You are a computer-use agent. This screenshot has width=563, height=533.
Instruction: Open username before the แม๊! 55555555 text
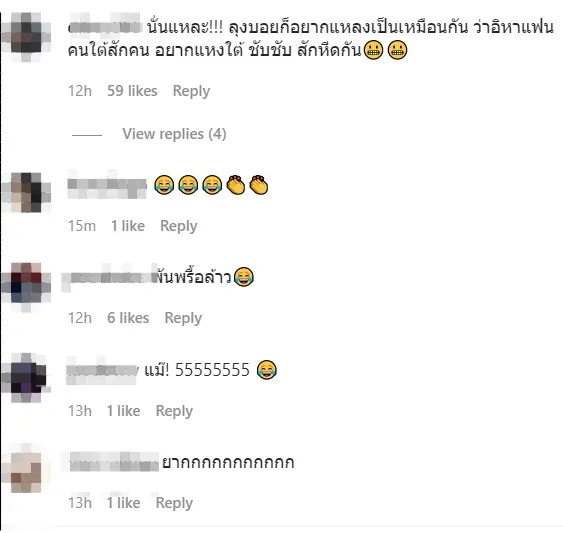(103, 370)
